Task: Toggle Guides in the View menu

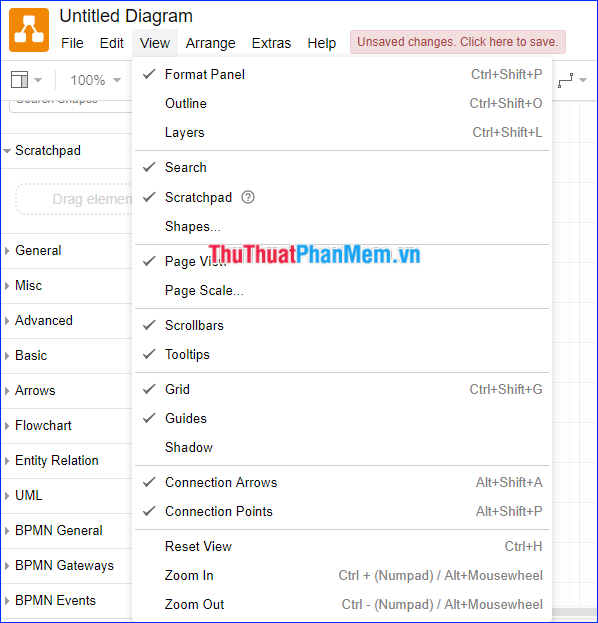Action: [x=342, y=418]
